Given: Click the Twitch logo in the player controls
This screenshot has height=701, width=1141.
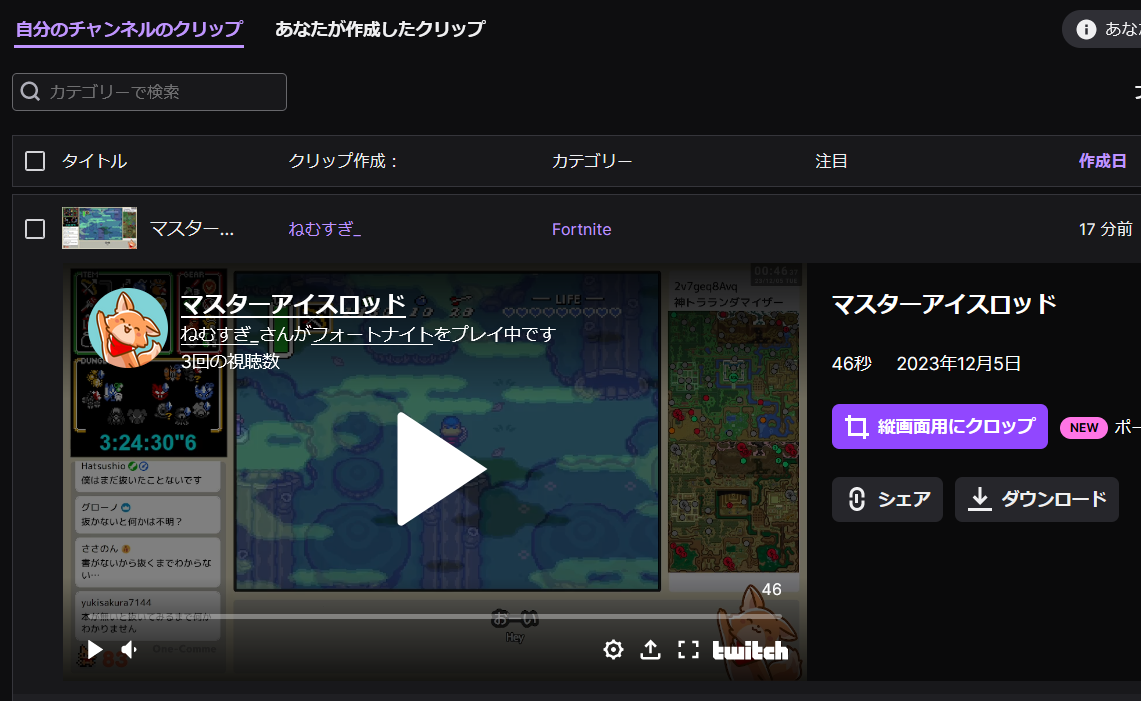Looking at the screenshot, I should coord(750,649).
